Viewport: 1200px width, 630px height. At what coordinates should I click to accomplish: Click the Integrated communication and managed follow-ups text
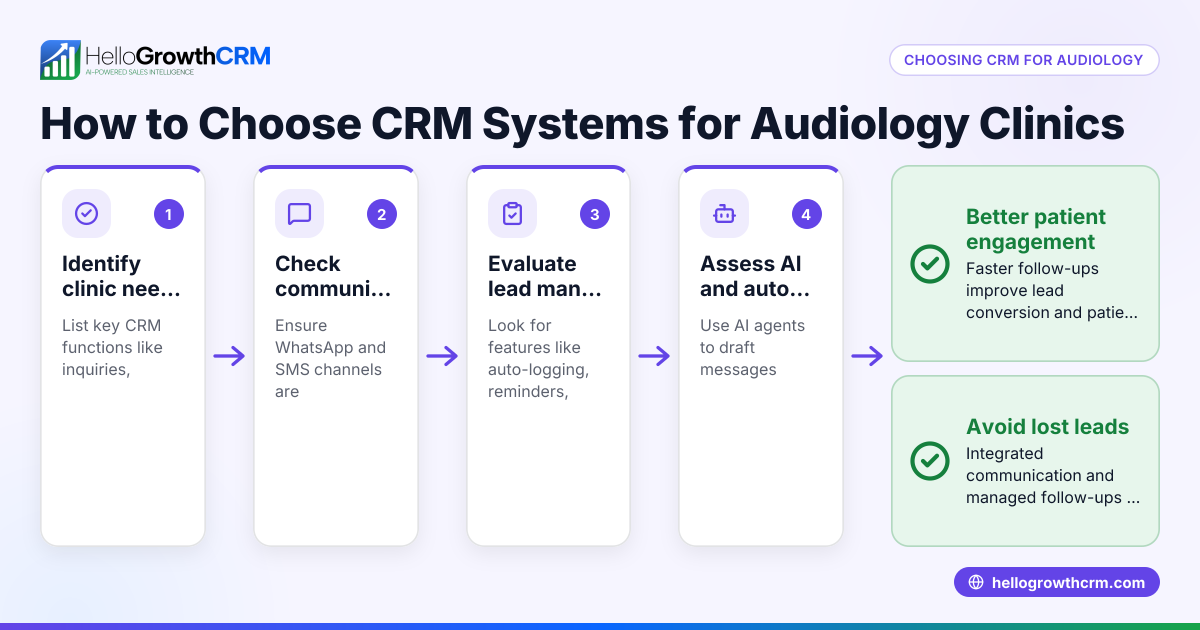click(1053, 475)
